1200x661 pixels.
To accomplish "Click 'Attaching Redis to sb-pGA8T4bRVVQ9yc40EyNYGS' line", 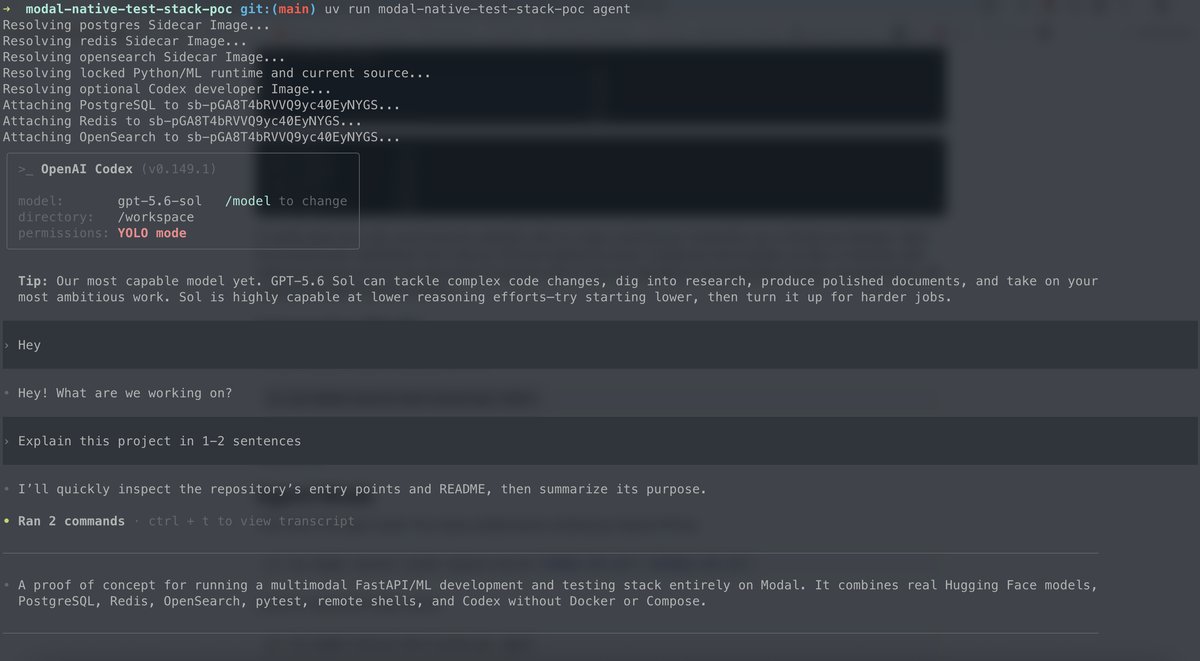I will (183, 121).
